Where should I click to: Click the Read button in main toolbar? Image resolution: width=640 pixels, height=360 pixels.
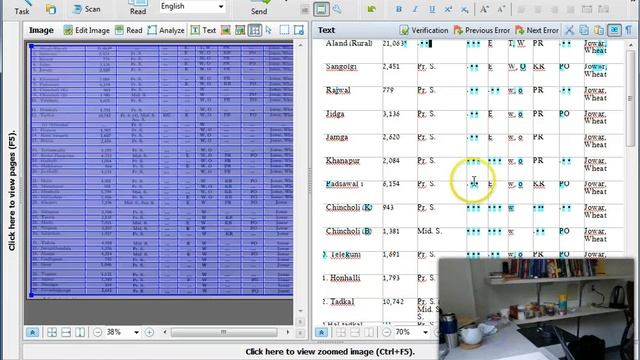click(x=138, y=8)
